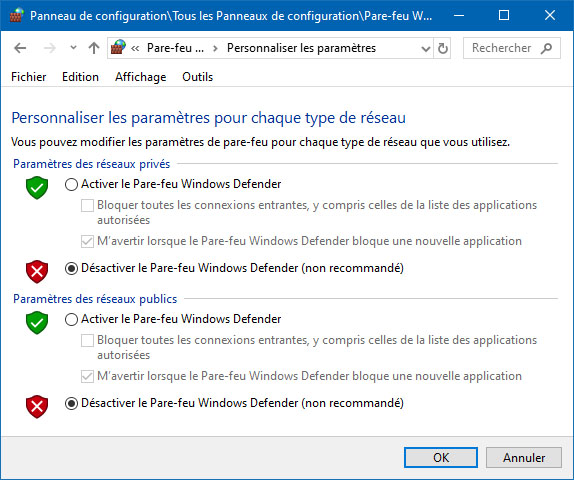Click the breadcrumb chevron after Pare-feu
This screenshot has width=574, height=480.
[x=215, y=48]
